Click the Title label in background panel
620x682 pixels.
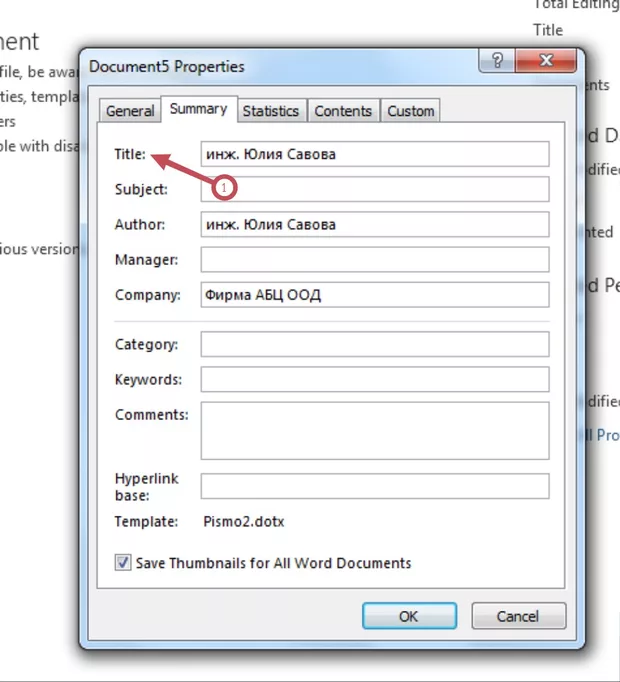point(548,30)
